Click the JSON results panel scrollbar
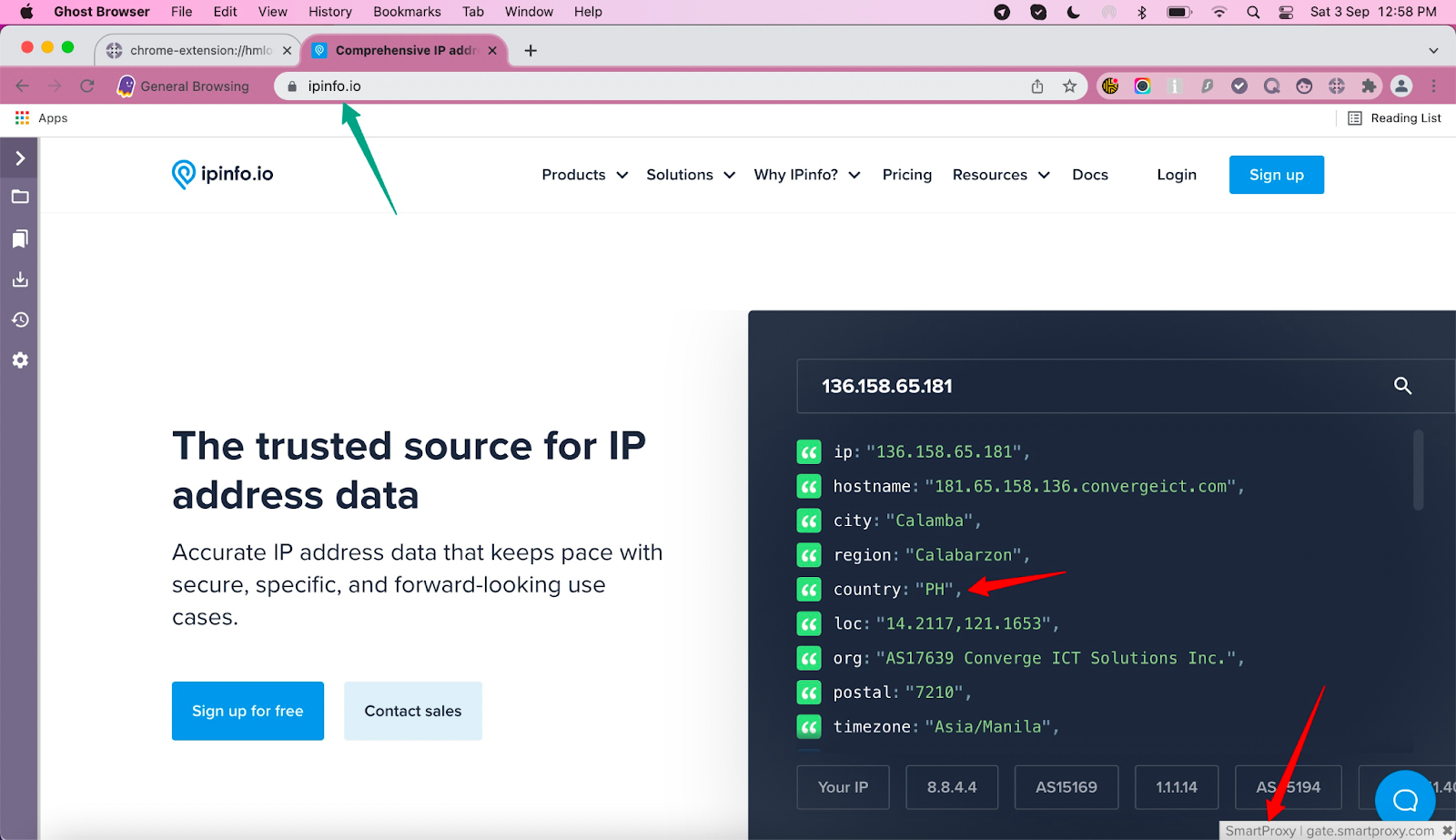Screen dimensions: 1456x840 click(x=1418, y=471)
